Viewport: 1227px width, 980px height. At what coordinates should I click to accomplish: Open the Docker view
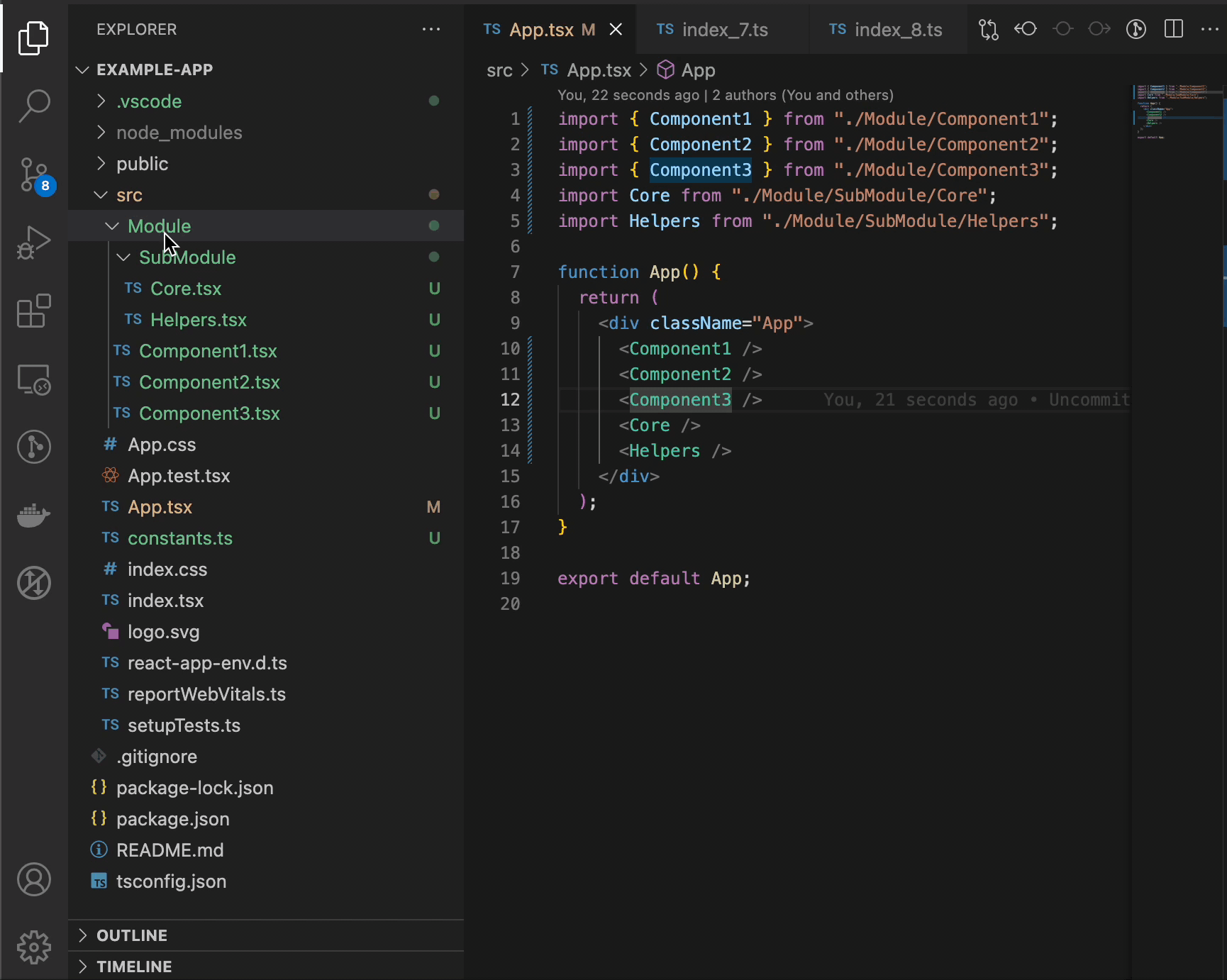[33, 515]
